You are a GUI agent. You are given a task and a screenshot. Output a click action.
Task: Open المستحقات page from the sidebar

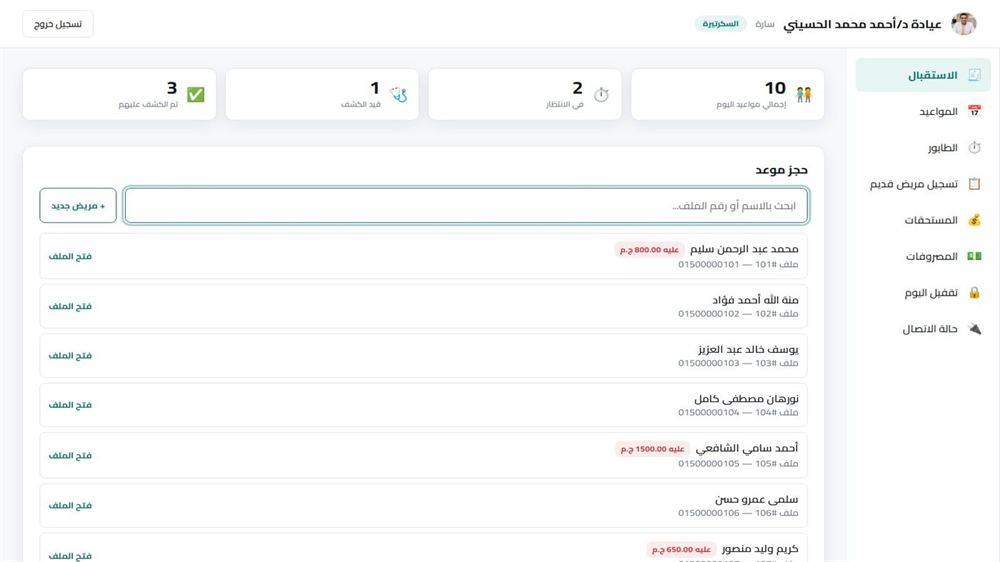point(923,220)
